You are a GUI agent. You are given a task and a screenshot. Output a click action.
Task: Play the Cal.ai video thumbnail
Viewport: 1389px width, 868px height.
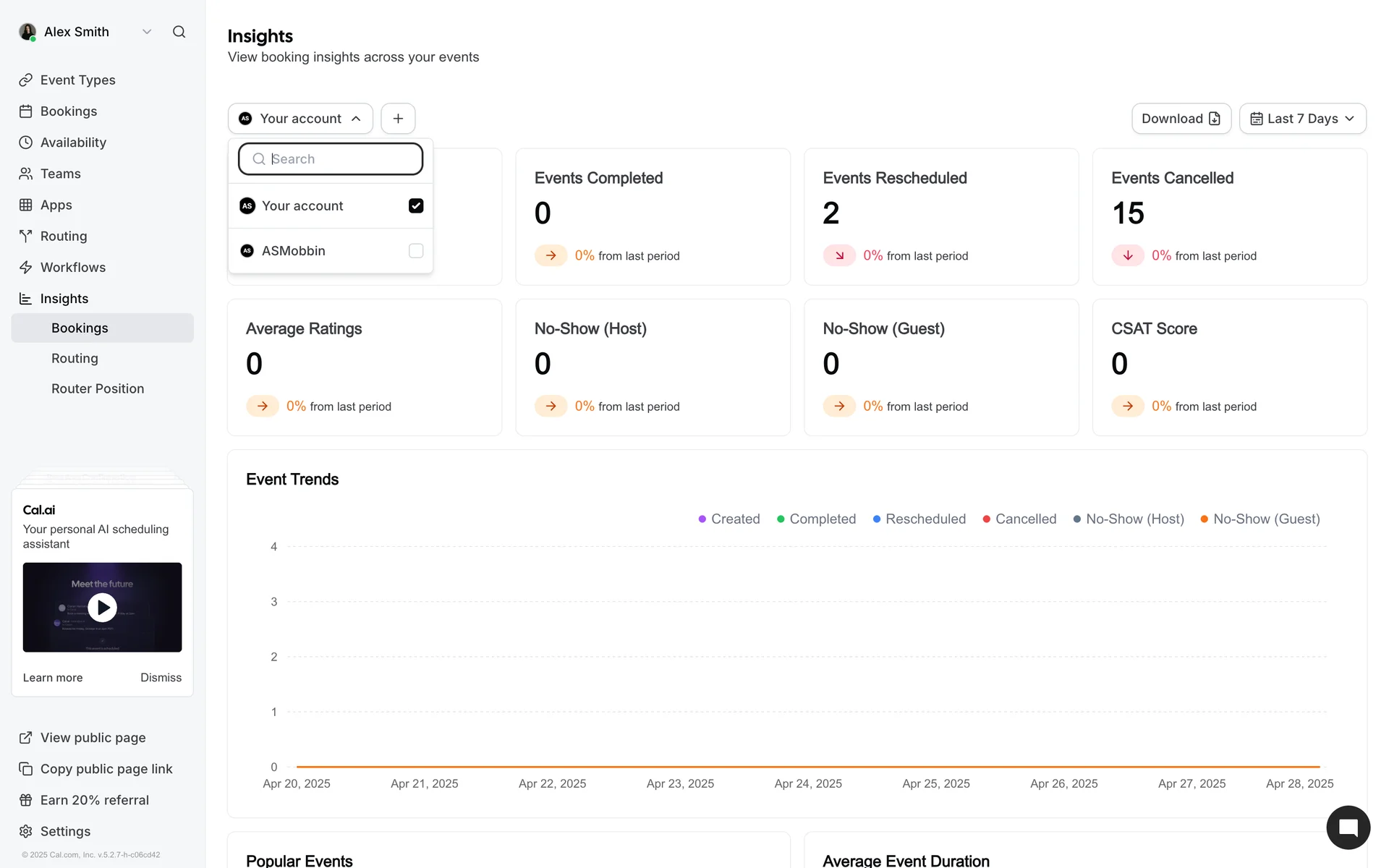click(102, 608)
